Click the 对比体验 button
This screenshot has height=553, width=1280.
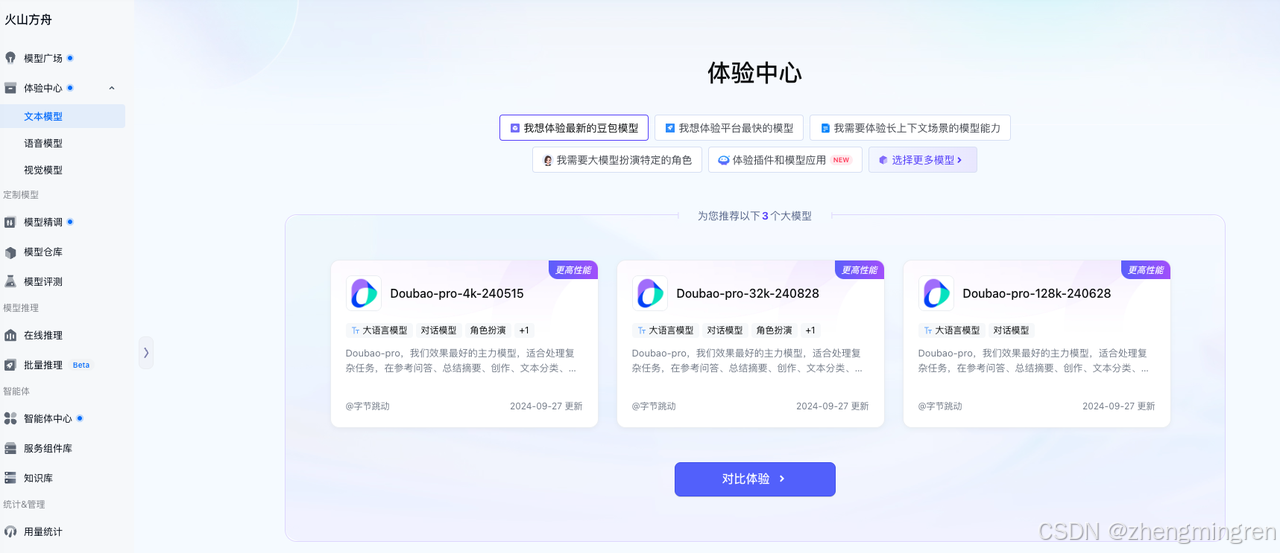(x=755, y=479)
